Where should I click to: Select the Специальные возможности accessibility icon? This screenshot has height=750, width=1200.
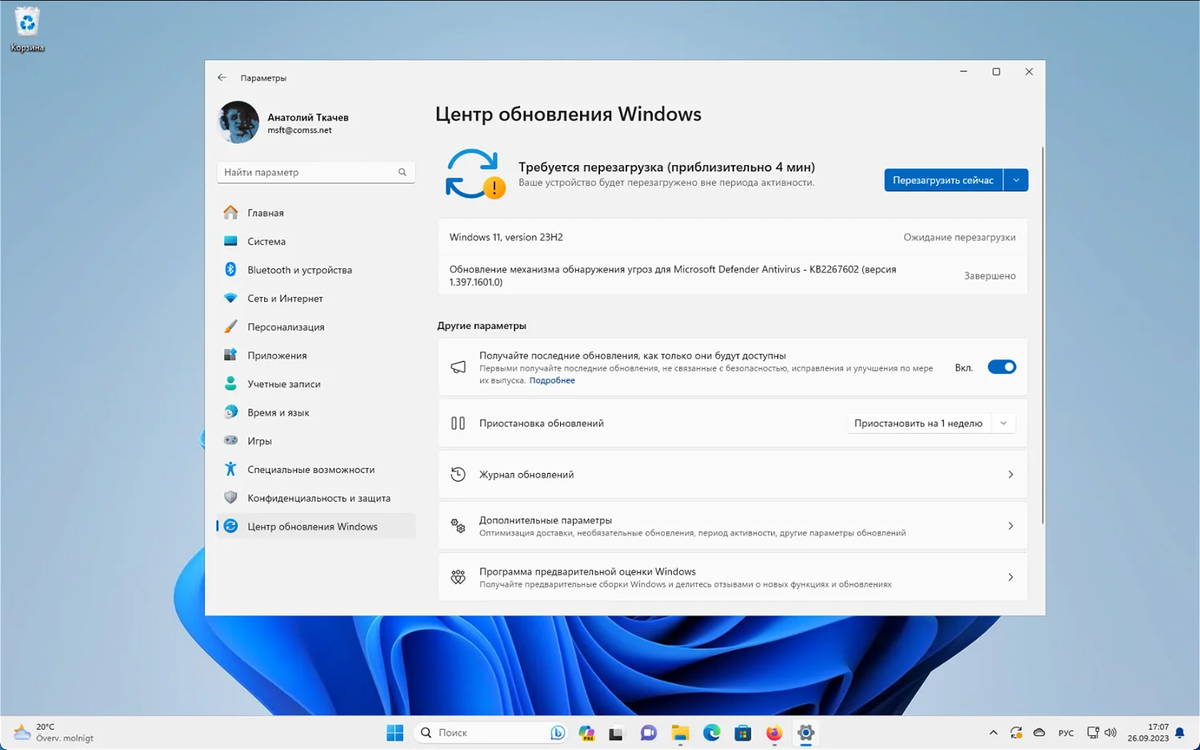231,469
